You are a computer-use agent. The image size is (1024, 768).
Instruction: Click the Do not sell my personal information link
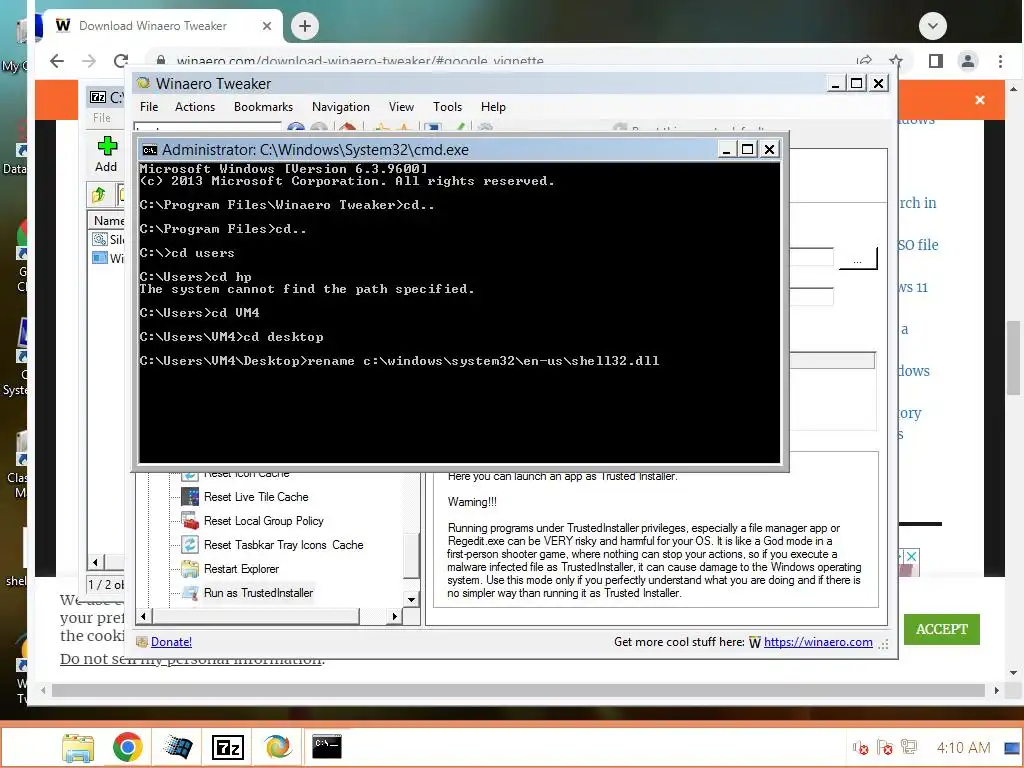click(x=191, y=659)
